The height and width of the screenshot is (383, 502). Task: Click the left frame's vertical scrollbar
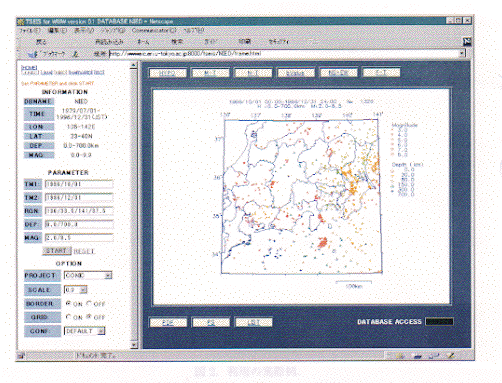click(134, 205)
